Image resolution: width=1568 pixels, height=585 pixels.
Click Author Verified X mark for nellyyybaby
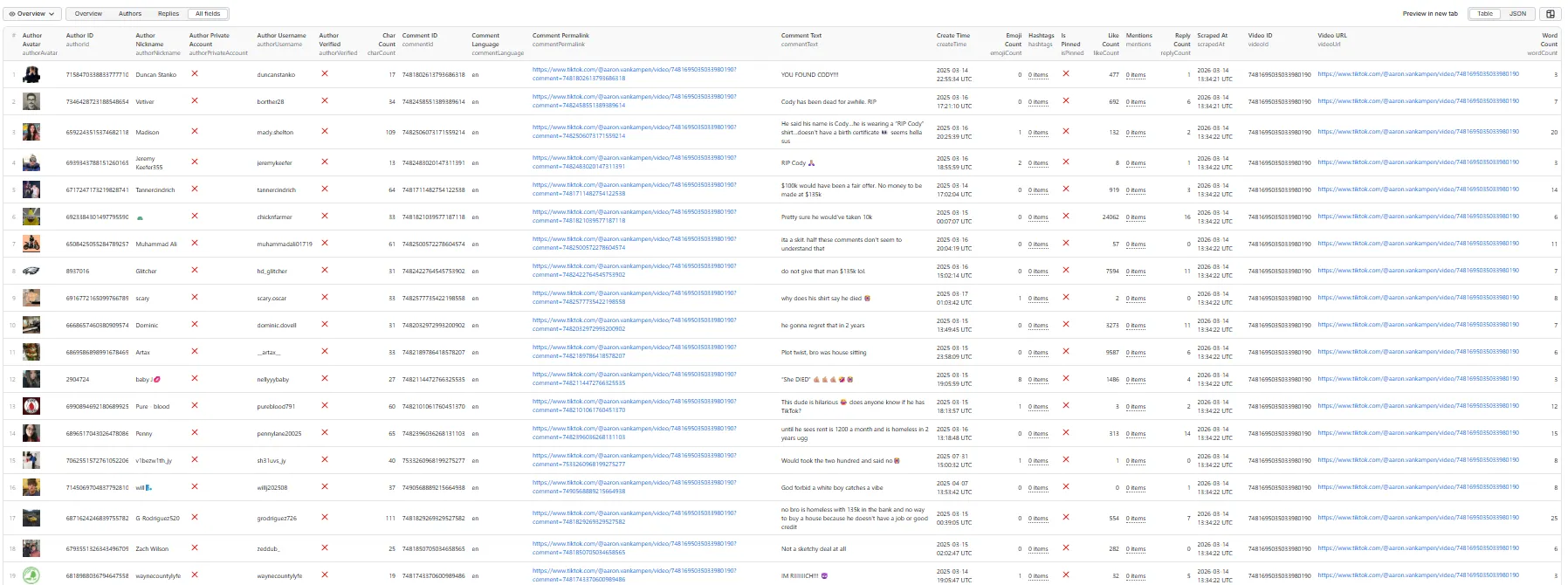tap(325, 378)
